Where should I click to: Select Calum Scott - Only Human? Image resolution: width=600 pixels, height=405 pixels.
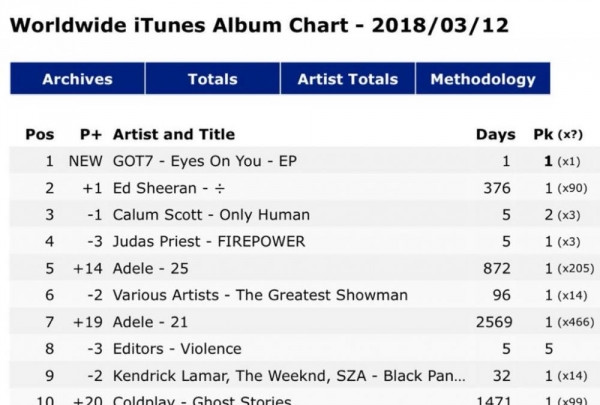[x=211, y=215]
